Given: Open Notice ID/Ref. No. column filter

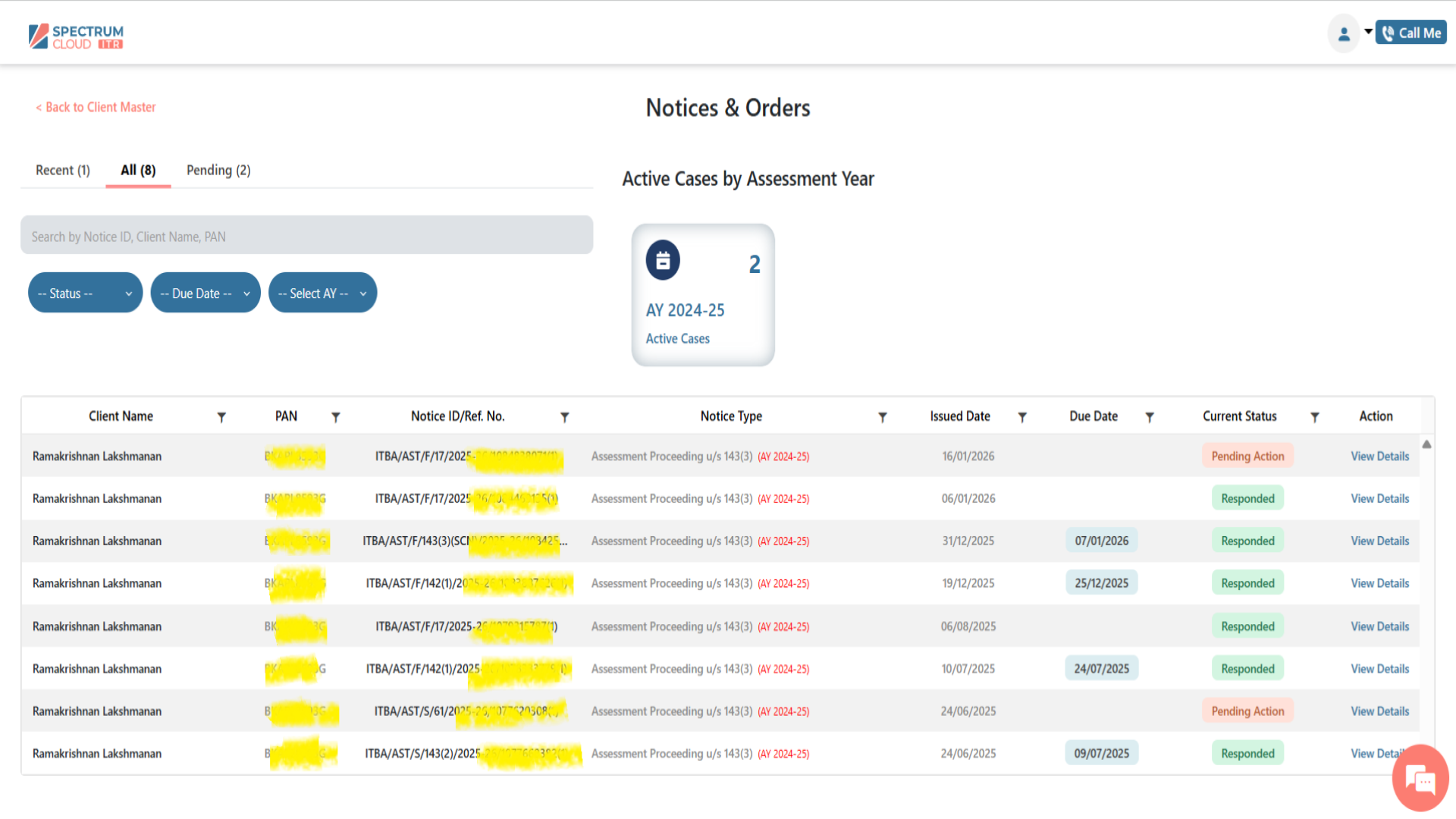Looking at the screenshot, I should coord(565,417).
